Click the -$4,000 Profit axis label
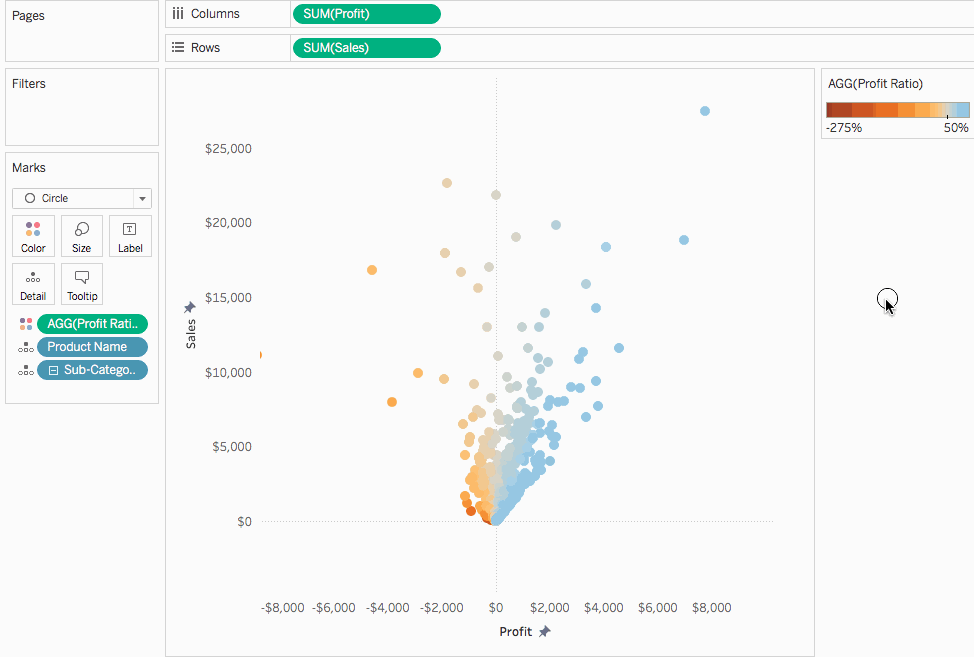 click(388, 607)
